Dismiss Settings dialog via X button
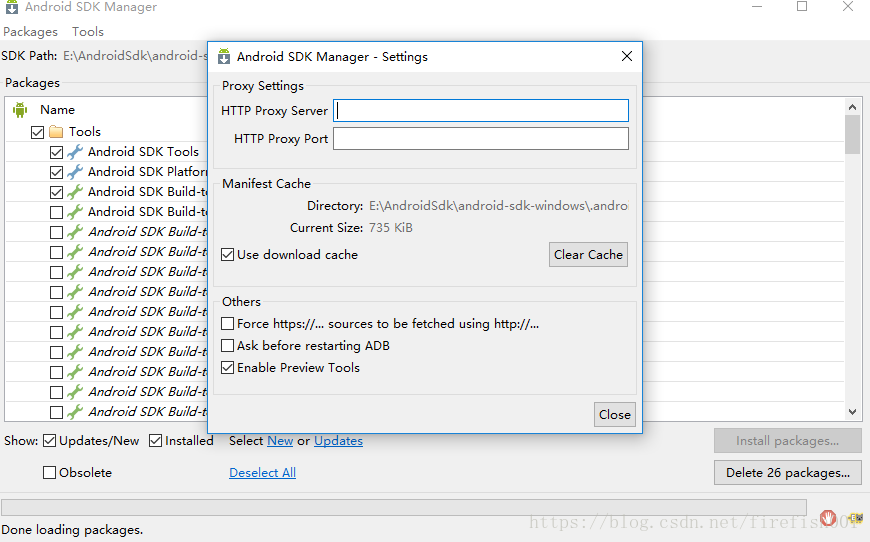The width and height of the screenshot is (870, 542). click(627, 56)
